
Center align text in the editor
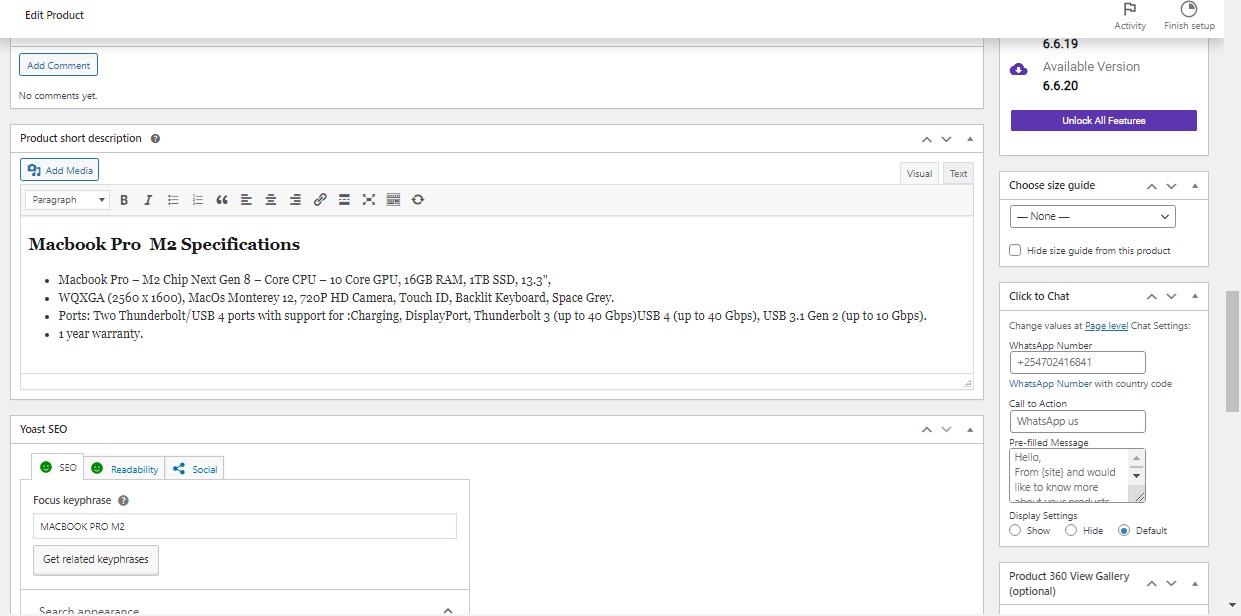pos(271,200)
